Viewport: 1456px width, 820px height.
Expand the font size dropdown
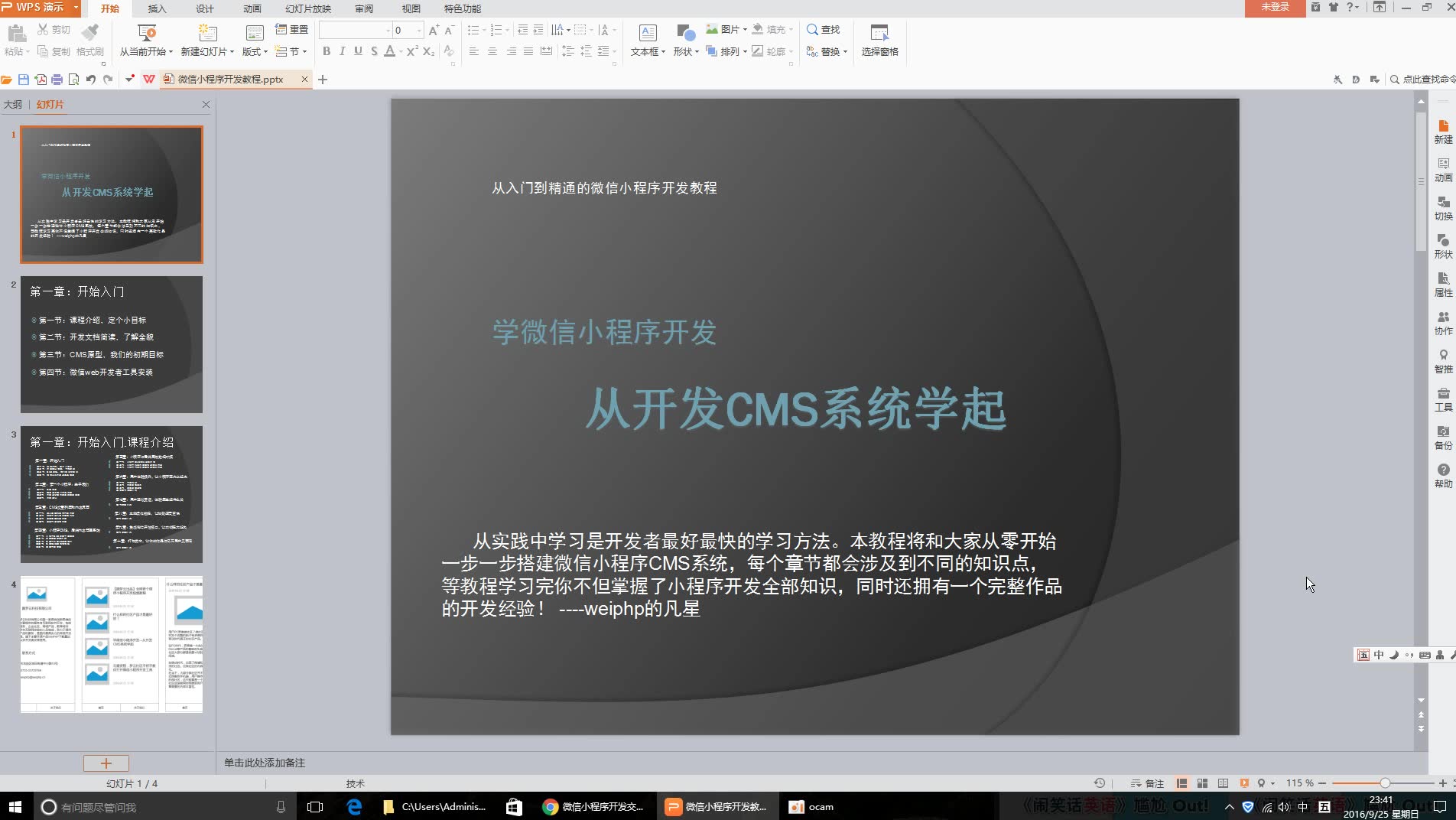pos(418,31)
